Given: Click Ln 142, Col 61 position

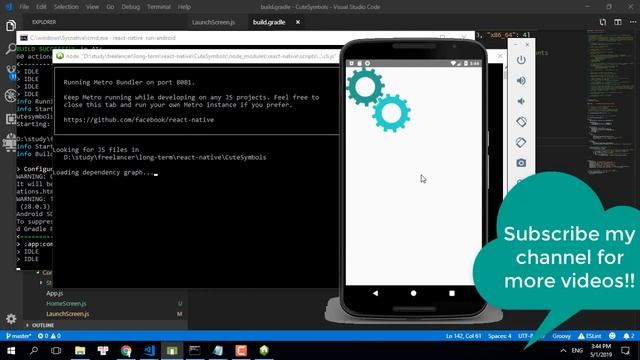Looking at the screenshot, I should pyautogui.click(x=463, y=336).
